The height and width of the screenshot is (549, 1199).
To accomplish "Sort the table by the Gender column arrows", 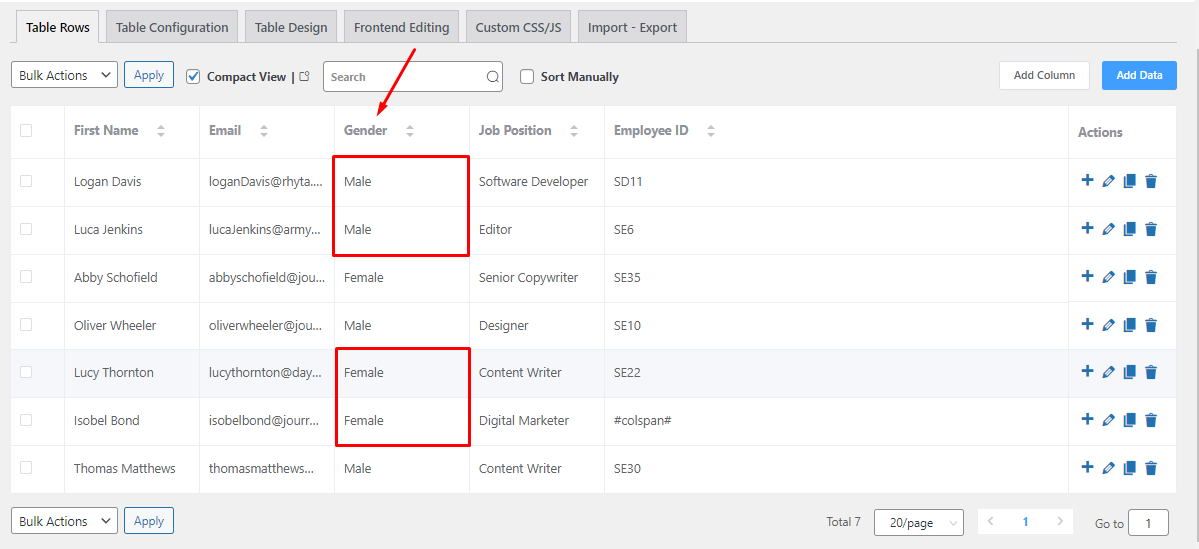I will (410, 131).
